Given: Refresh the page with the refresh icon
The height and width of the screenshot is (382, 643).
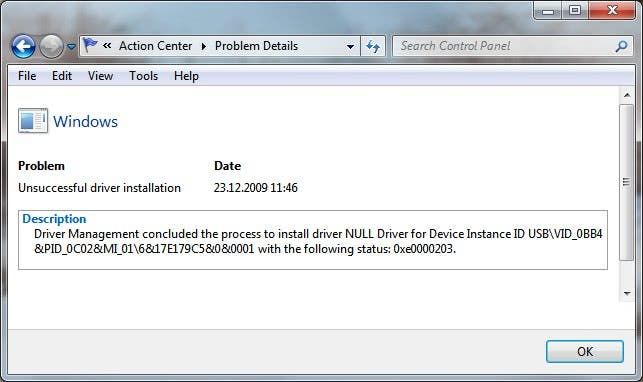Looking at the screenshot, I should pyautogui.click(x=373, y=46).
